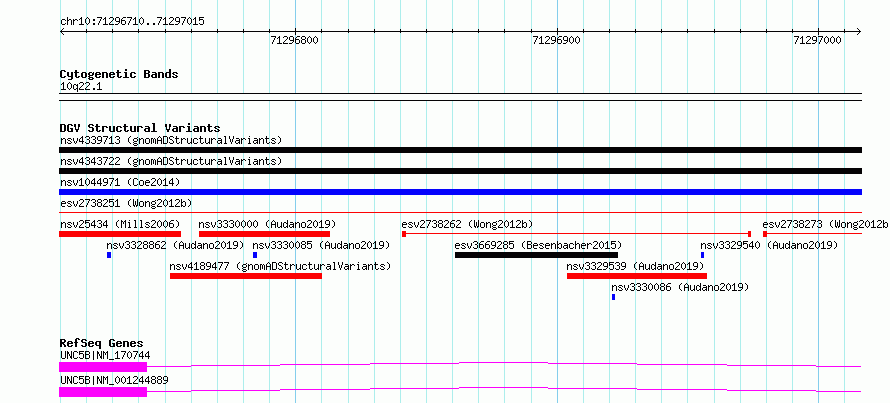Click the nsv4339713 (gnomADStructuralVariants) text label

[x=171, y=140]
